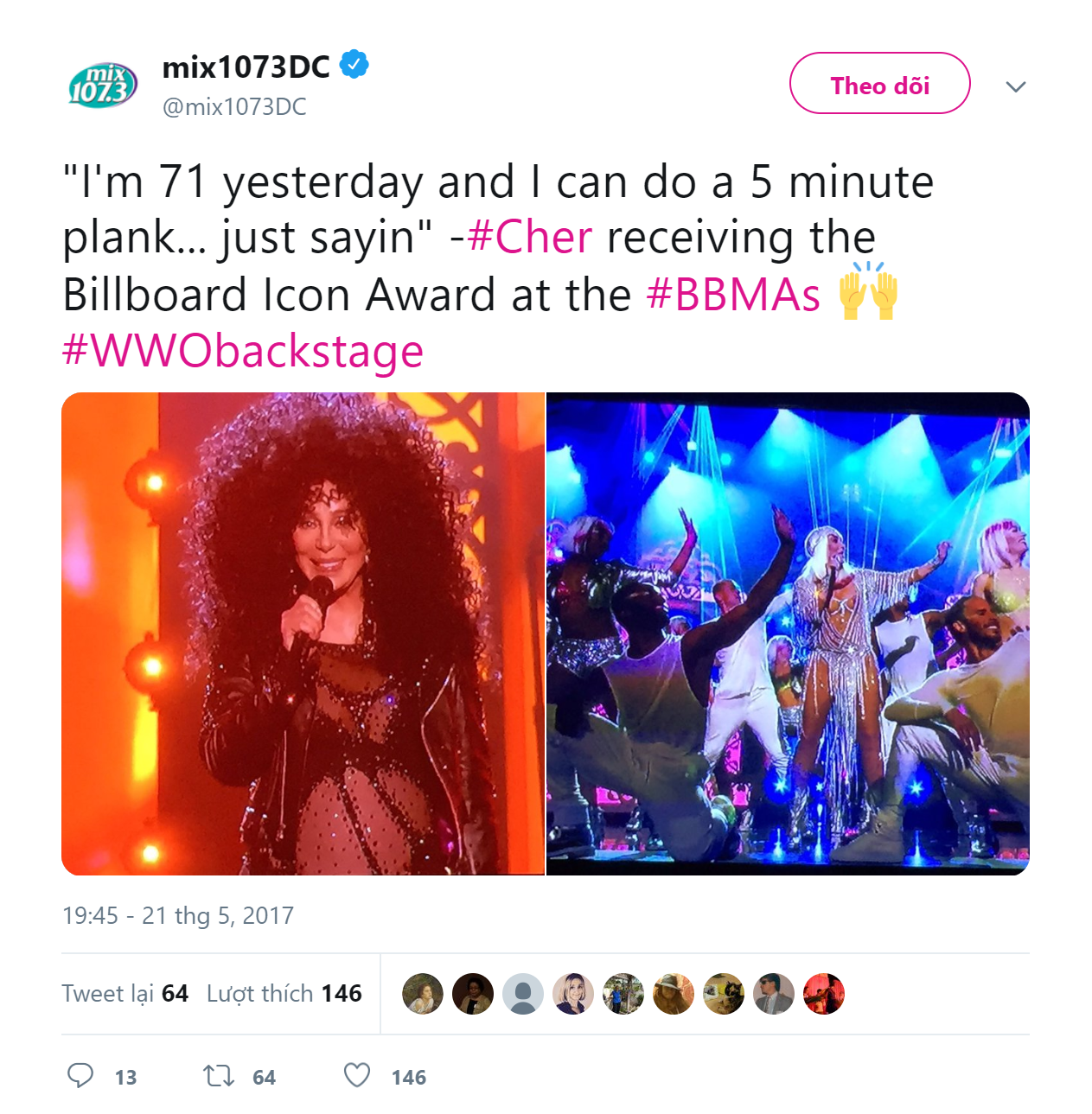Open the last red-toned liker avatar

click(x=824, y=994)
